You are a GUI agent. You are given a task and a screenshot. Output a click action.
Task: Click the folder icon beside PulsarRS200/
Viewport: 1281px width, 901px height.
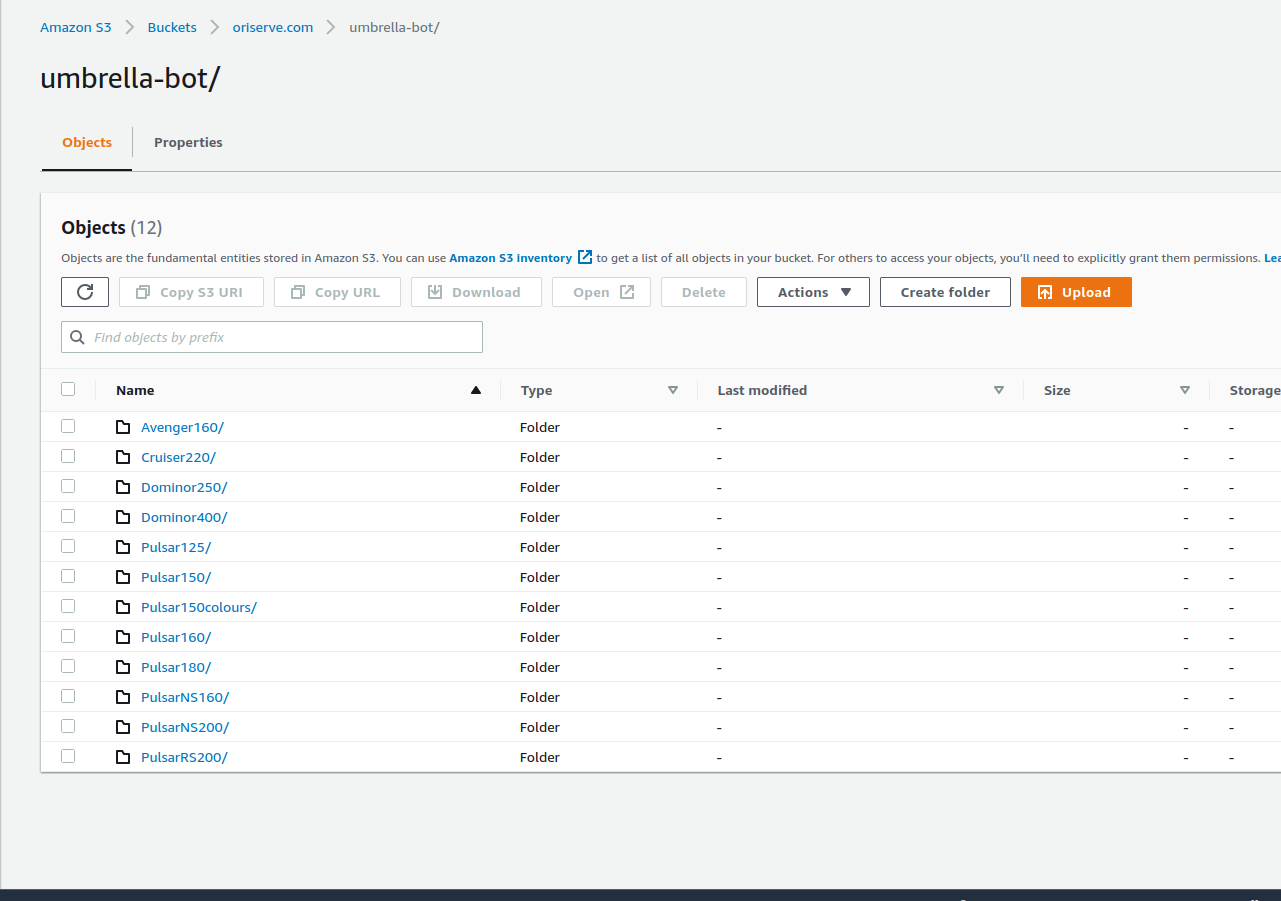(123, 757)
